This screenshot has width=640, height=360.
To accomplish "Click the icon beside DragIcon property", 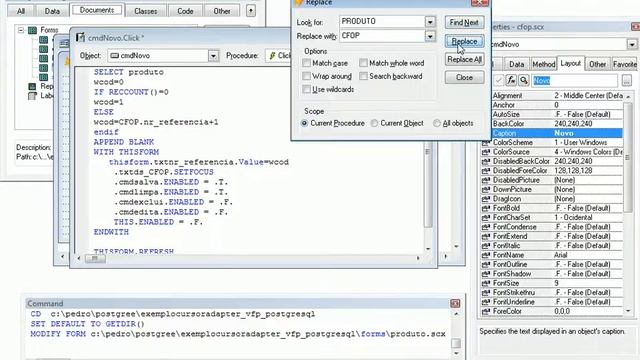I will 486,199.
